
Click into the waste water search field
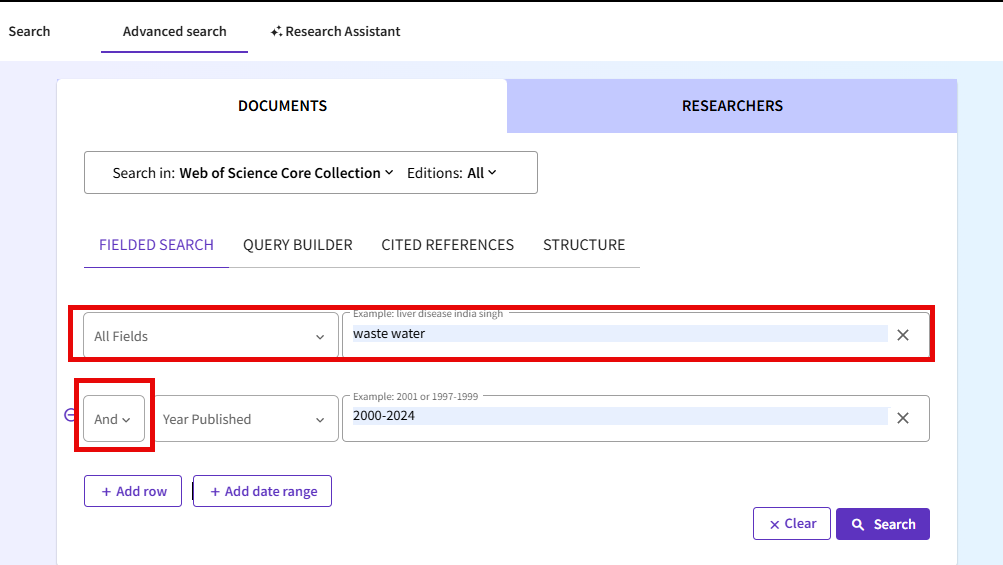[x=615, y=334]
